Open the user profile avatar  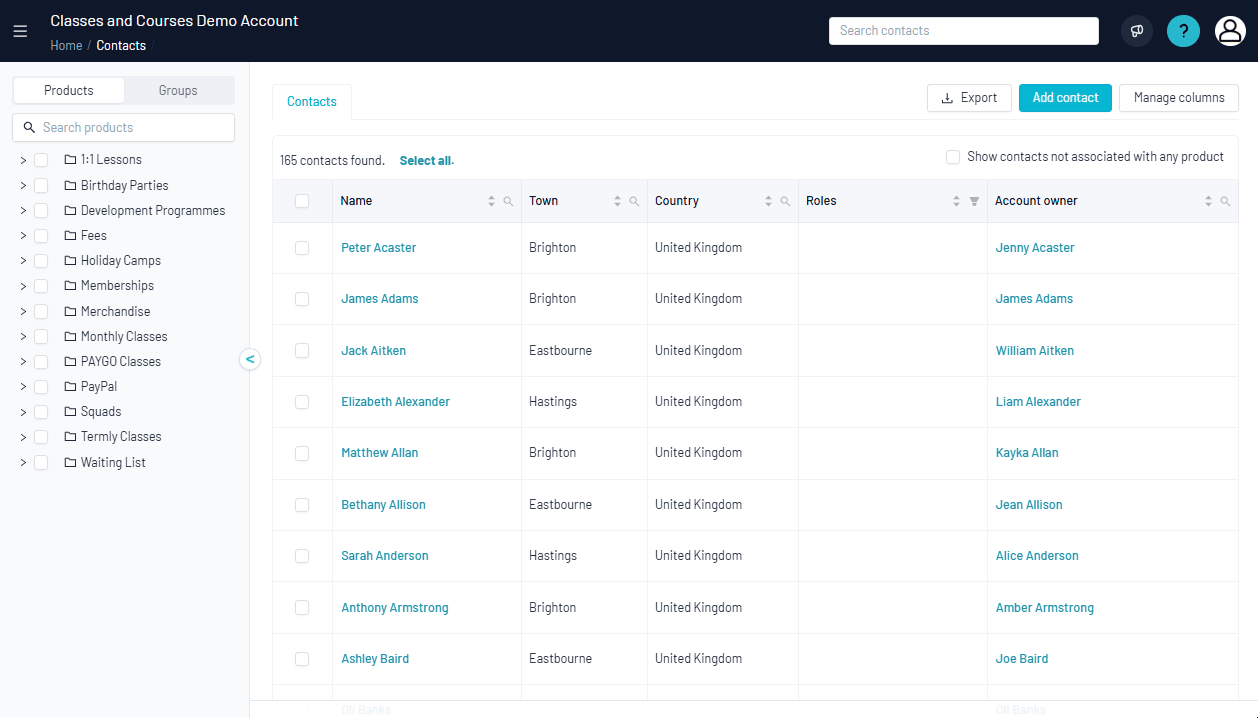click(x=1229, y=31)
